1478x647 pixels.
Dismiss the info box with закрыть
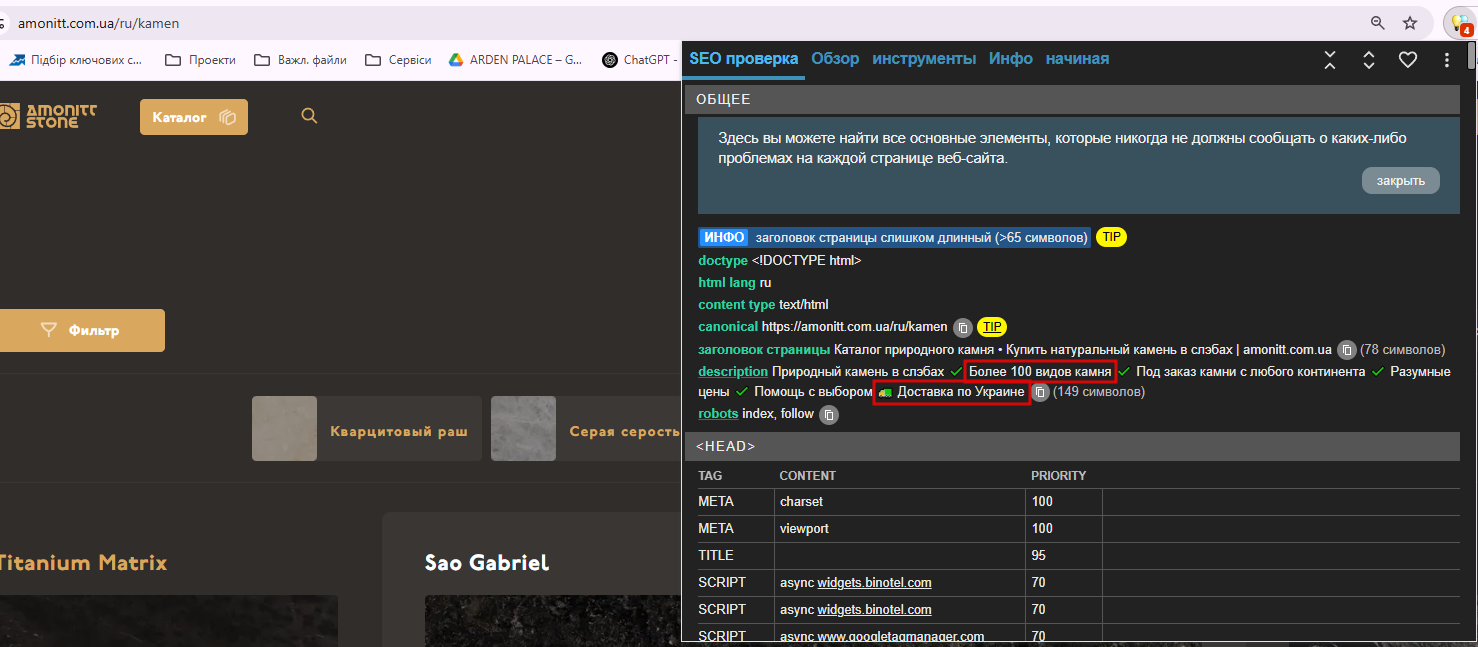click(1400, 181)
